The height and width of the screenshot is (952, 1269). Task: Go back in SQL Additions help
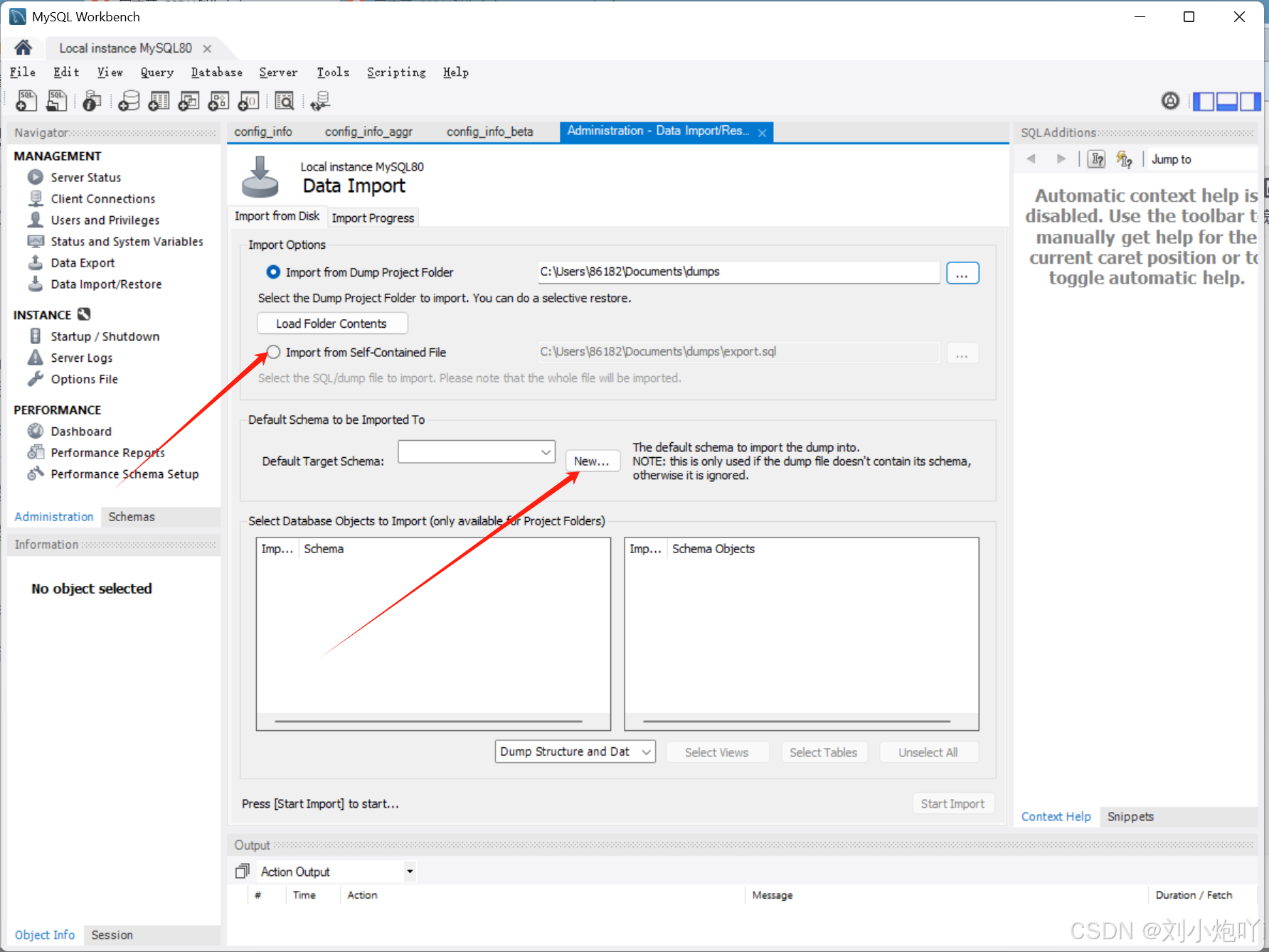[x=1031, y=159]
